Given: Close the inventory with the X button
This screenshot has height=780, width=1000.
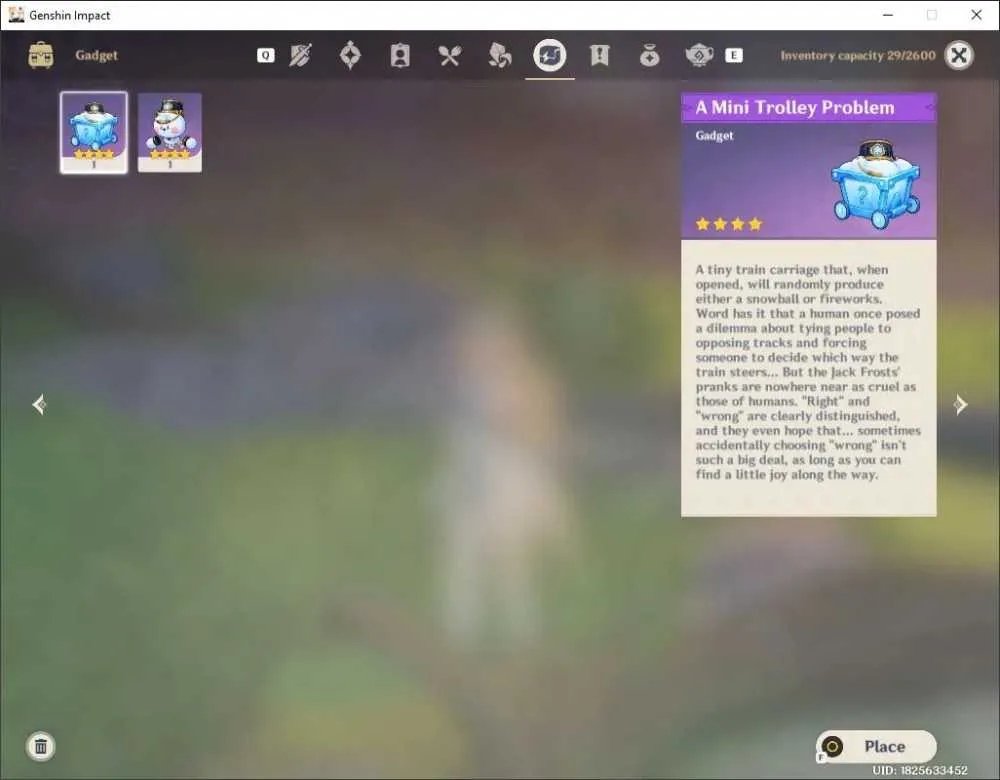Looking at the screenshot, I should pos(959,55).
